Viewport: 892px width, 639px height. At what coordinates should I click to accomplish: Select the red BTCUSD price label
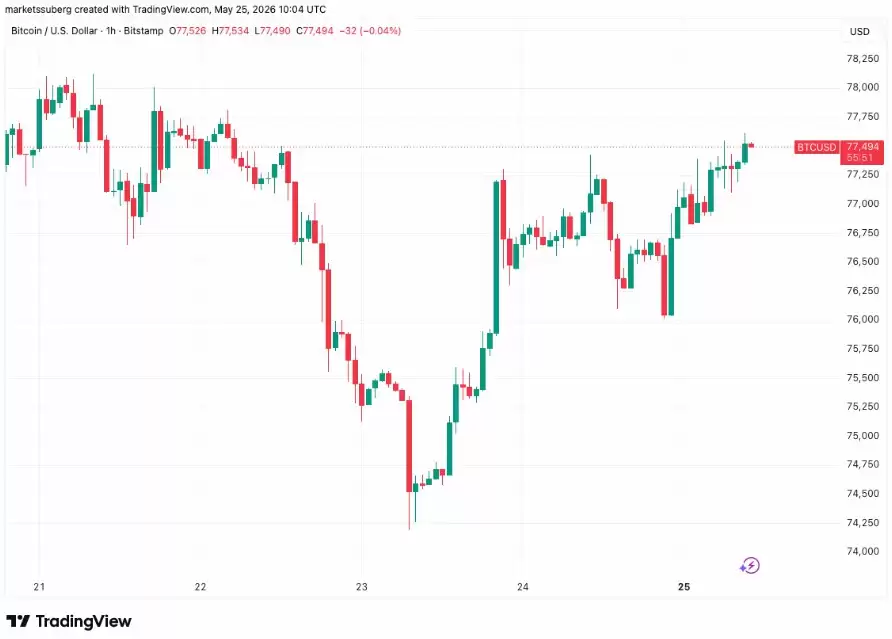816,147
